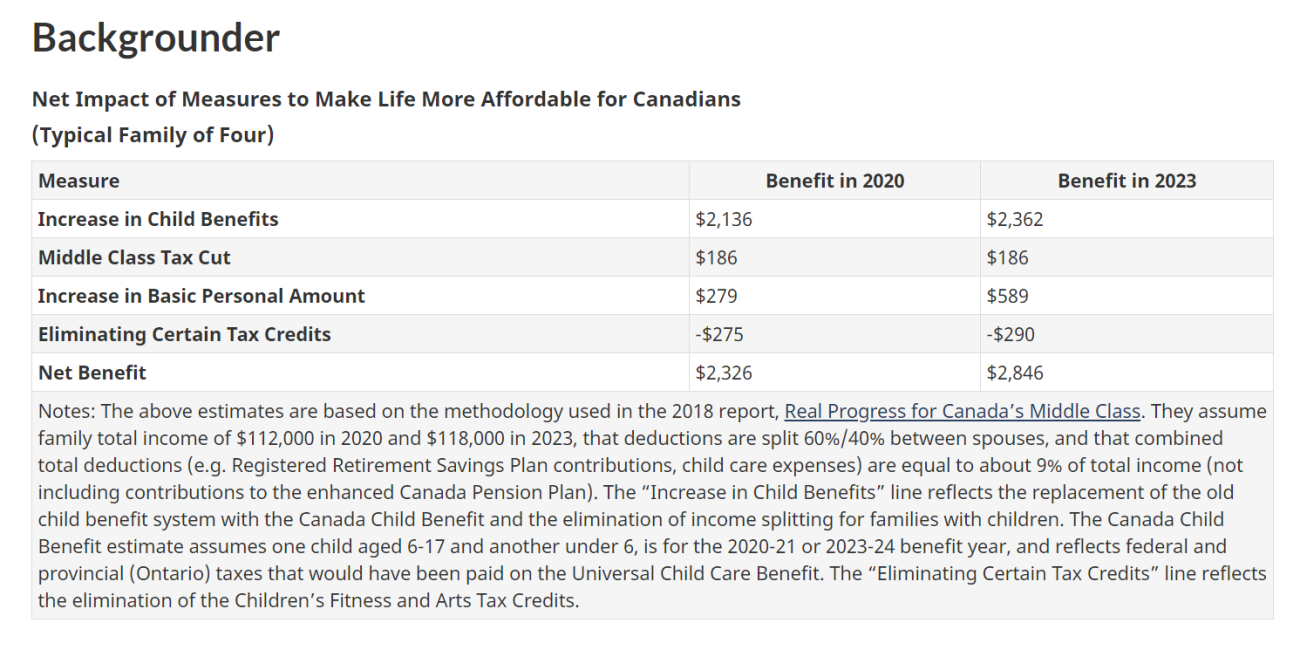Click the Backgrounder page heading
The image size is (1300, 650).
click(156, 38)
